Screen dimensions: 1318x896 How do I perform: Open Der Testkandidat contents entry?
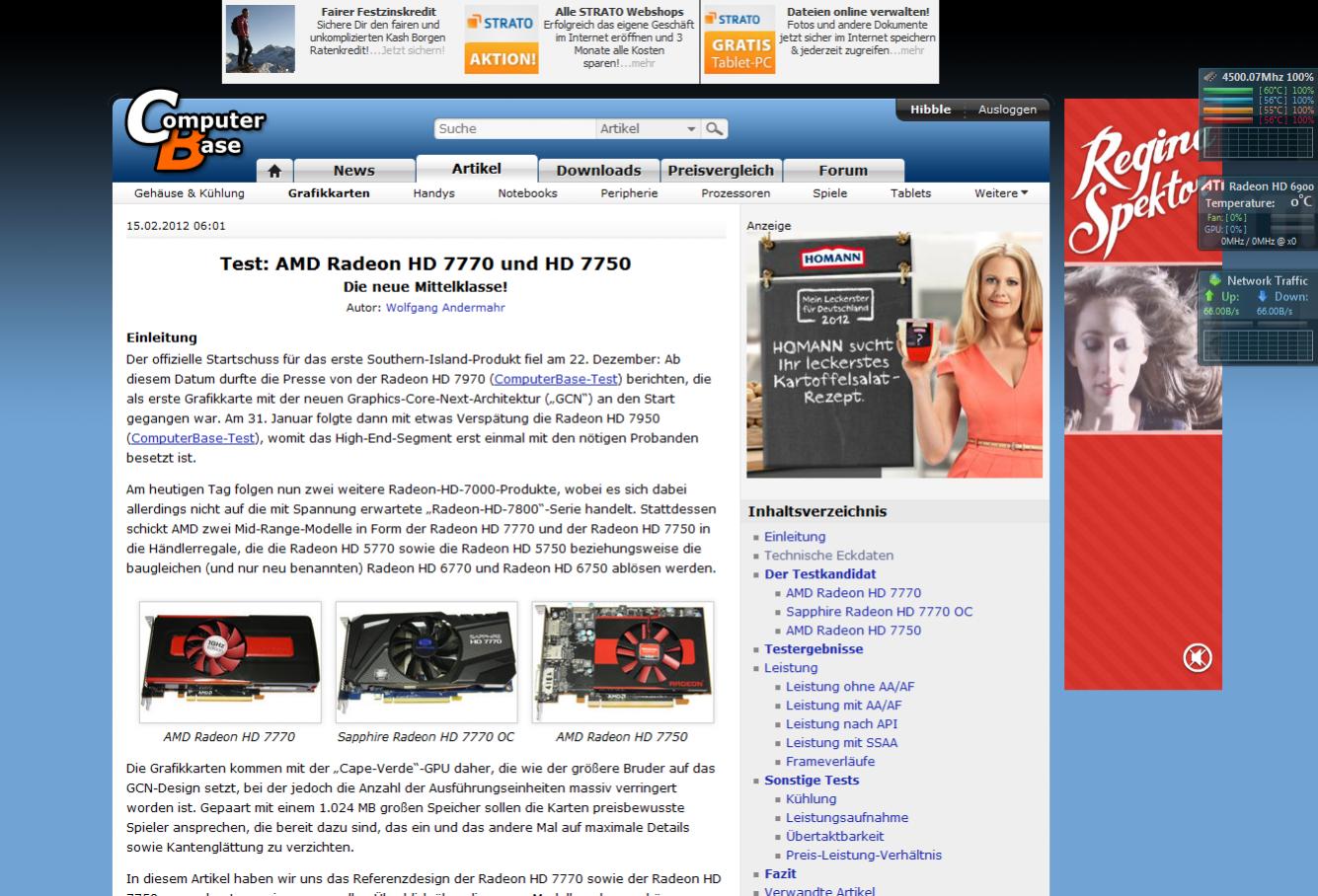tap(819, 574)
